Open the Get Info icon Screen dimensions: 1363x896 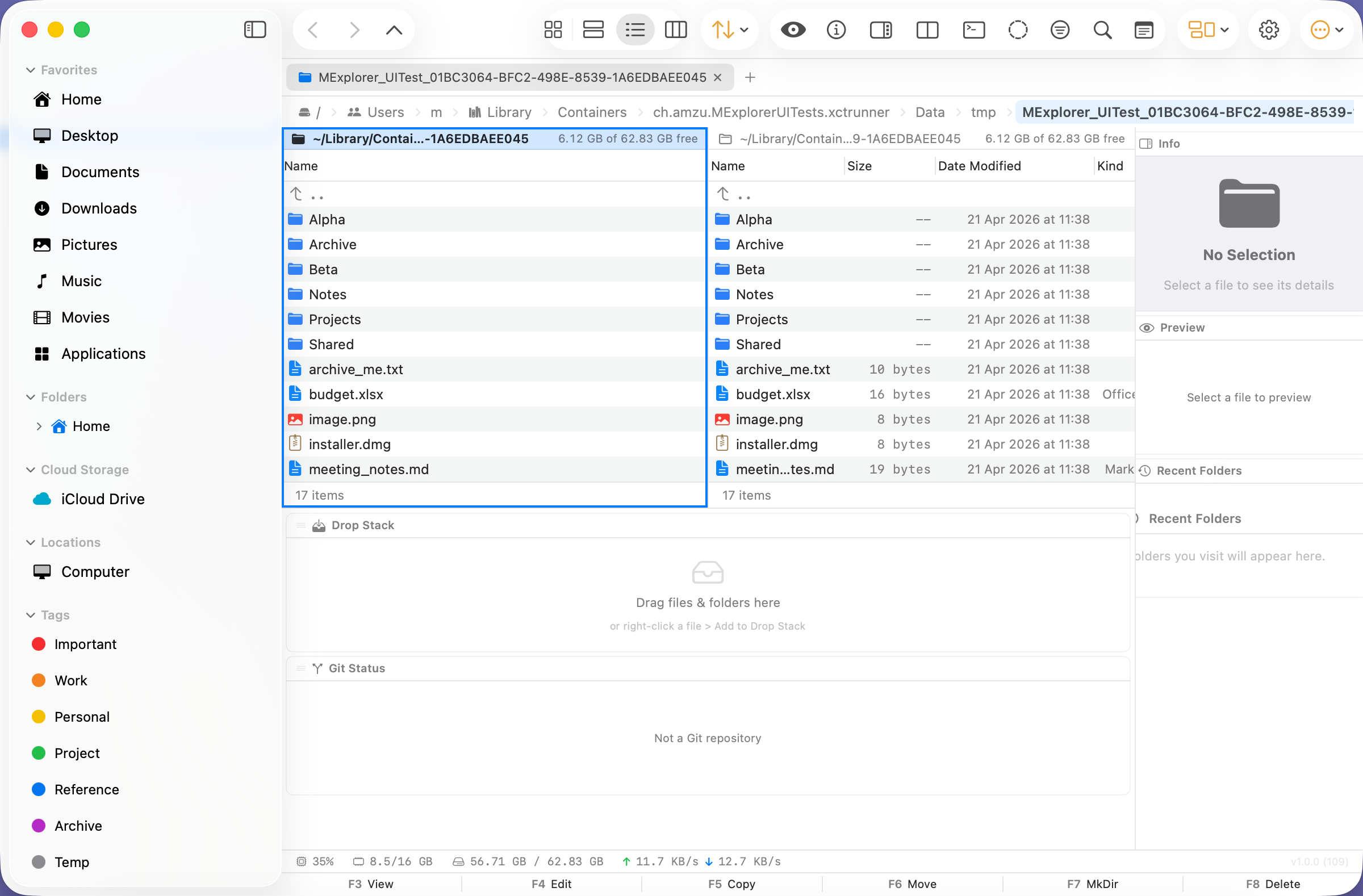tap(836, 29)
